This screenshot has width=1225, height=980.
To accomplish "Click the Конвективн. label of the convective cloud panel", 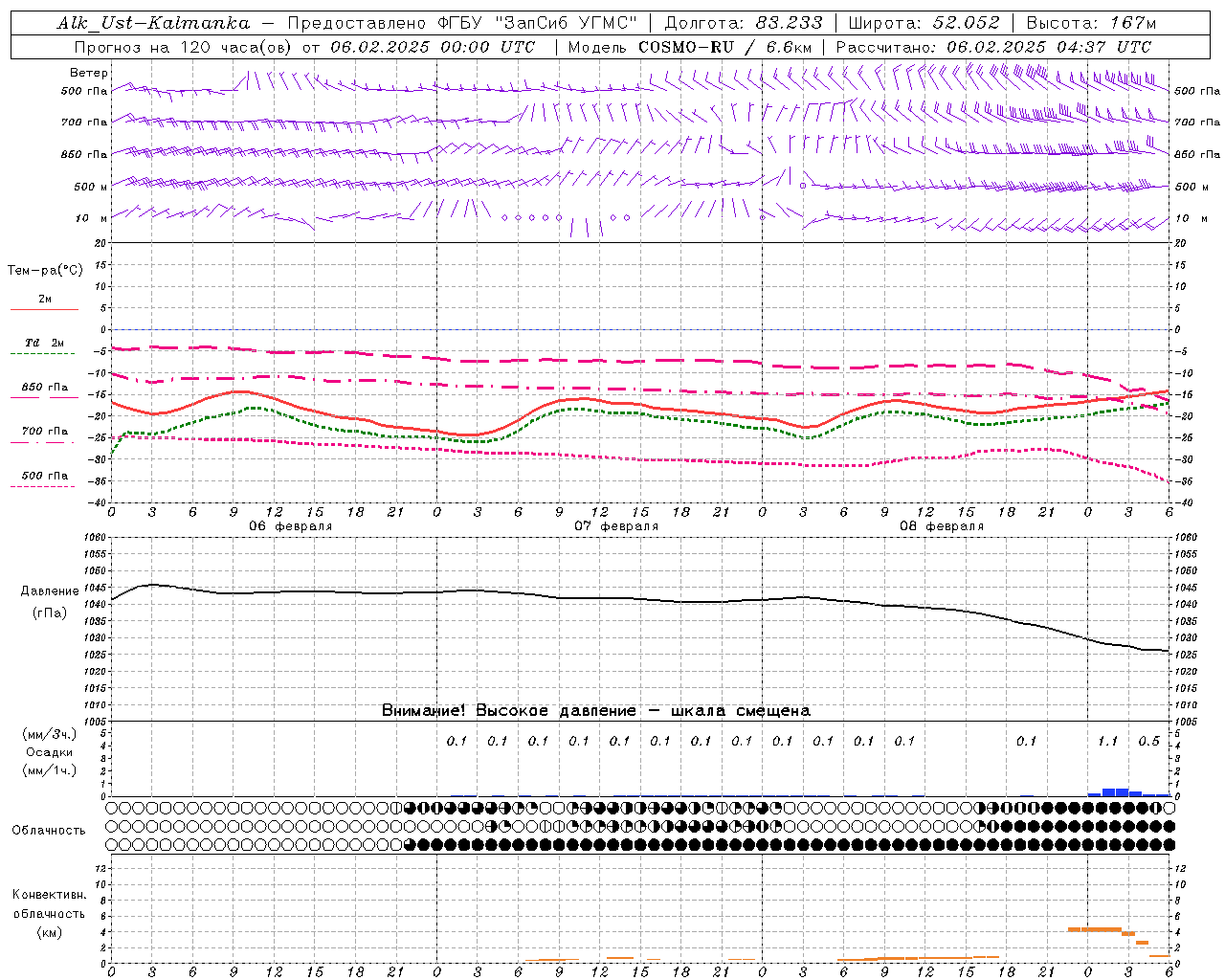I will coord(50,895).
